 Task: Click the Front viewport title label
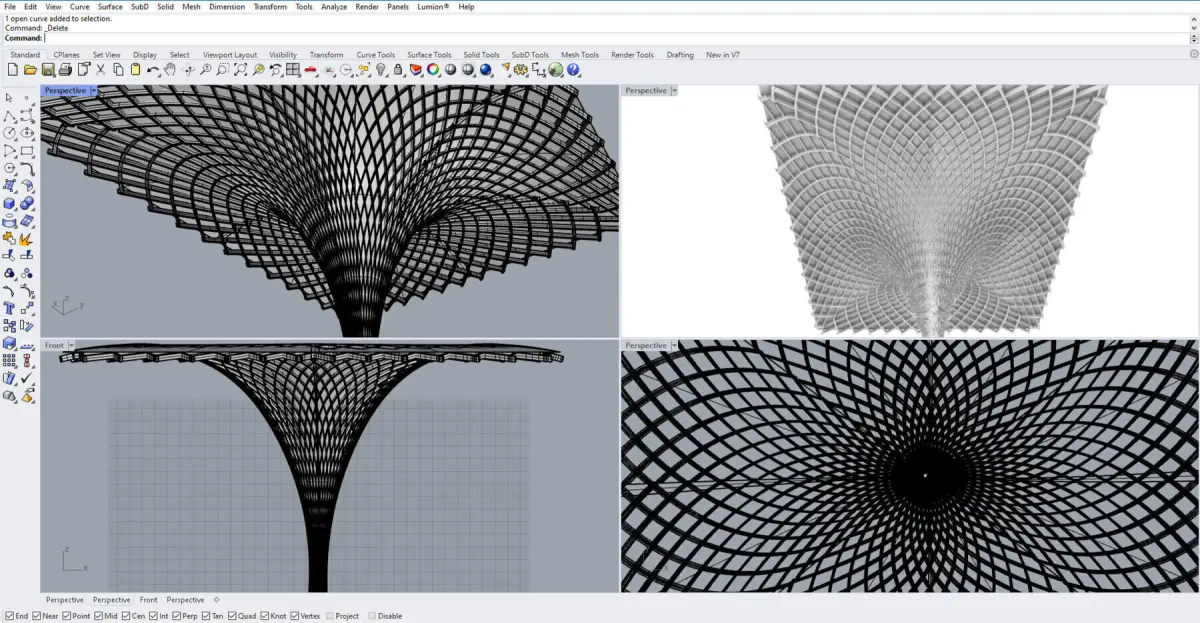point(54,346)
